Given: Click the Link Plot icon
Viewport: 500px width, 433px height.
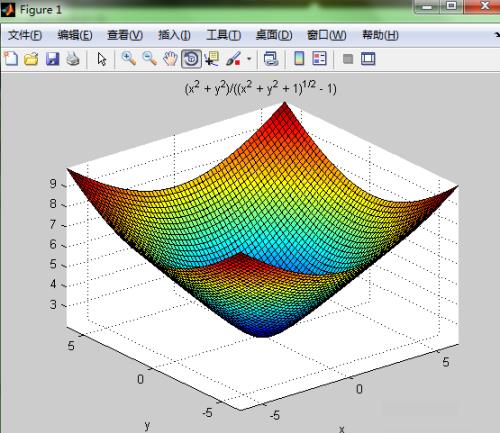Looking at the screenshot, I should 271,59.
